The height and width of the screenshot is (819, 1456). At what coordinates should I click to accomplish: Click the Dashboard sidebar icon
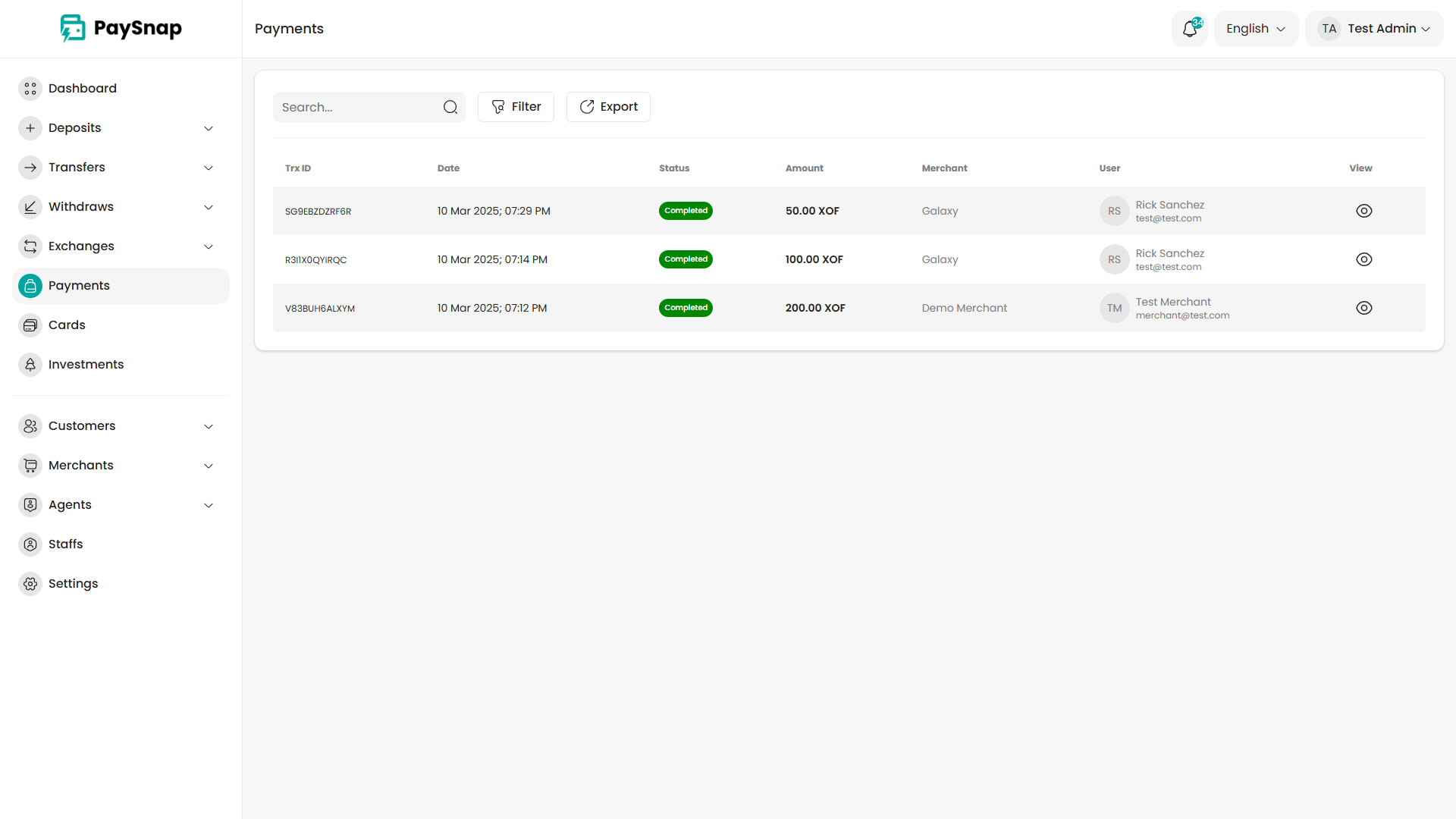click(x=30, y=89)
